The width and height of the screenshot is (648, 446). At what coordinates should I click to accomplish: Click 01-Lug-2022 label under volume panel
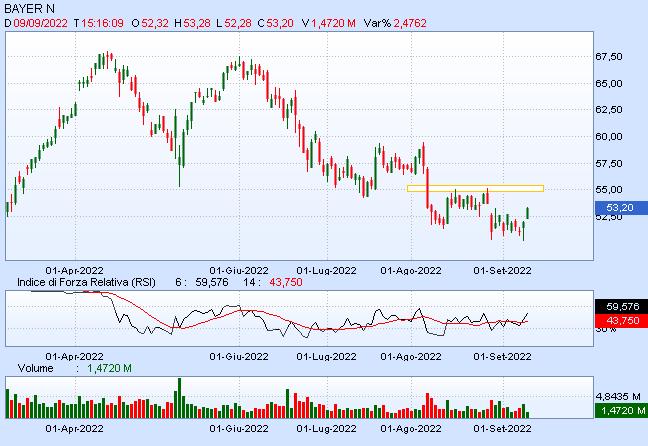[326, 428]
